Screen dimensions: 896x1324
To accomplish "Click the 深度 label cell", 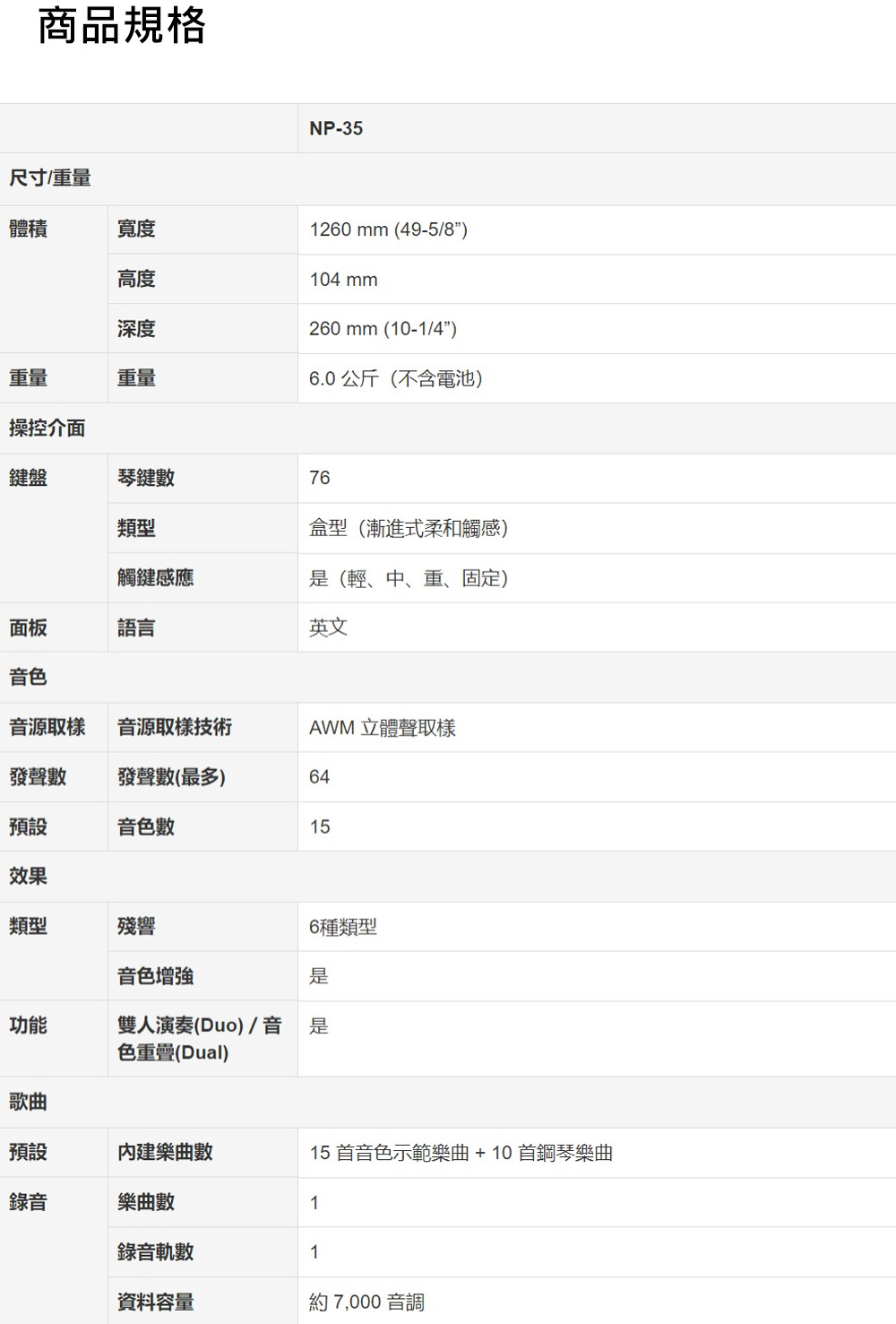I will tap(202, 328).
